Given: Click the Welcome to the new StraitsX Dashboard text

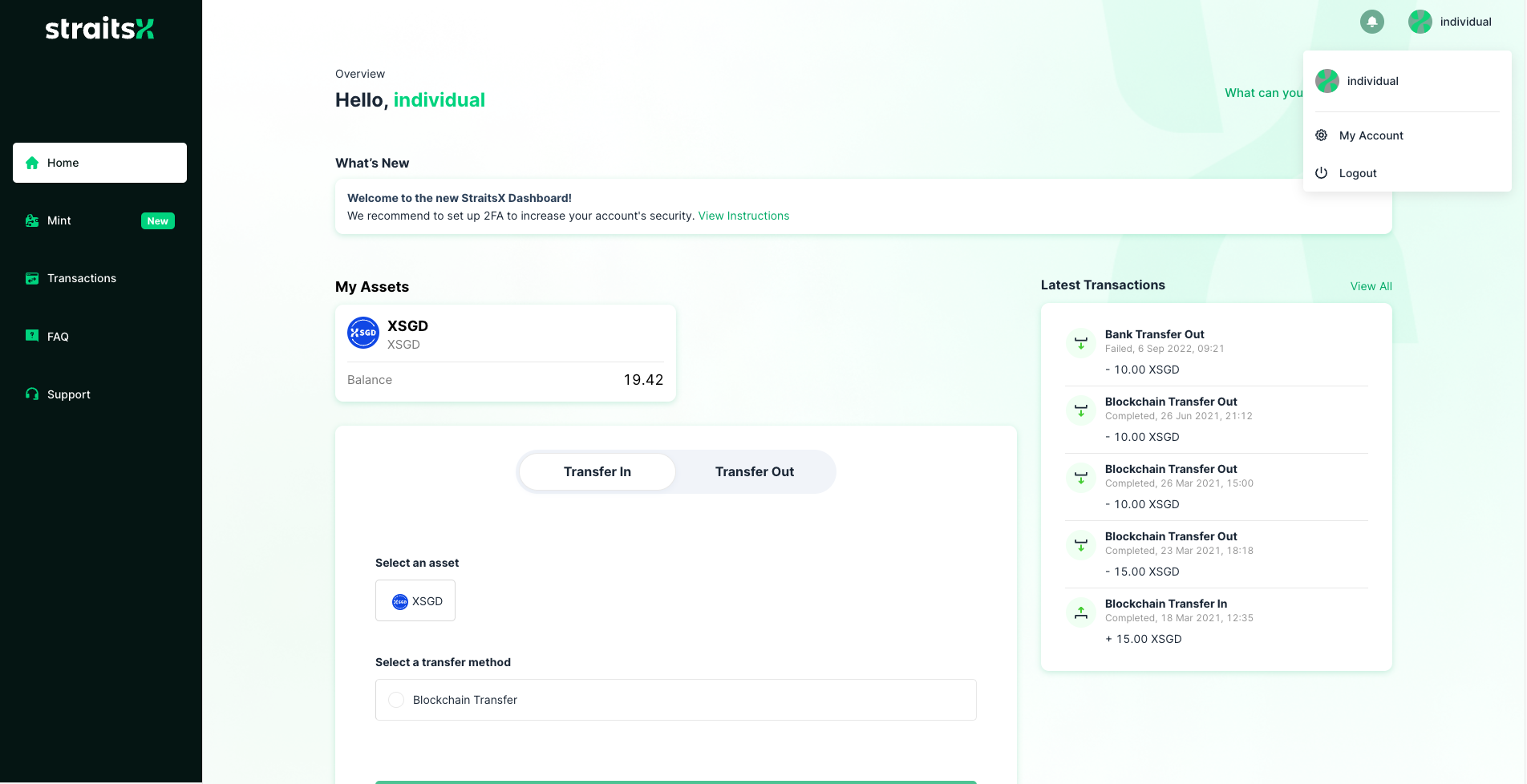Looking at the screenshot, I should click(x=460, y=198).
